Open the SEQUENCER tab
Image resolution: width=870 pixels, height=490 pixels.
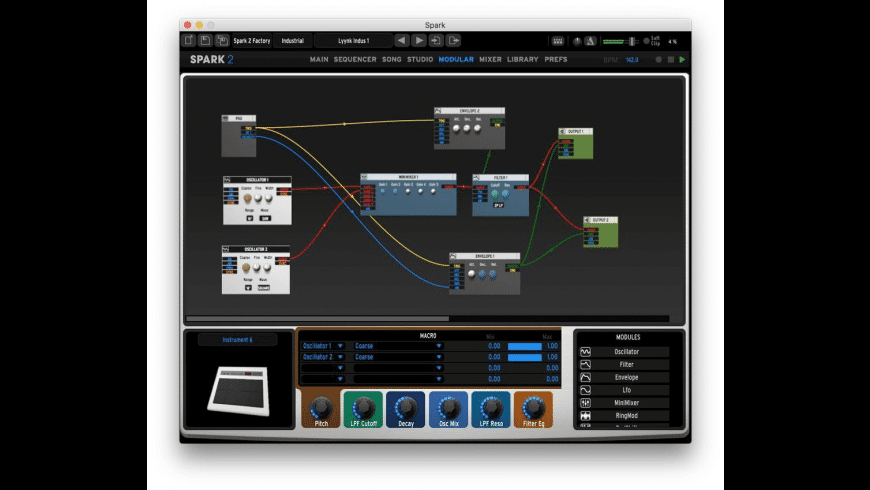coord(355,59)
